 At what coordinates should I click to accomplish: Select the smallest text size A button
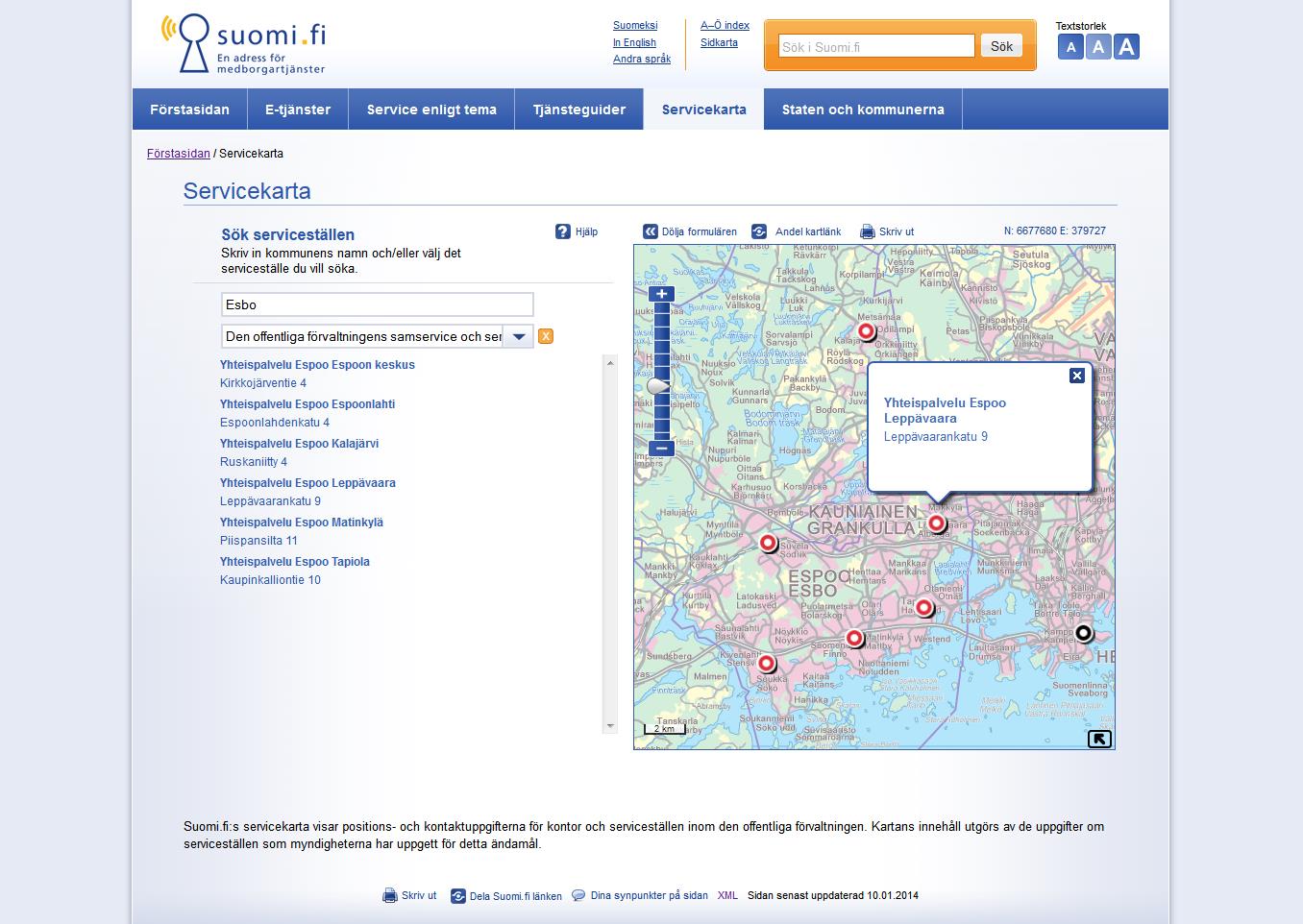[1070, 47]
